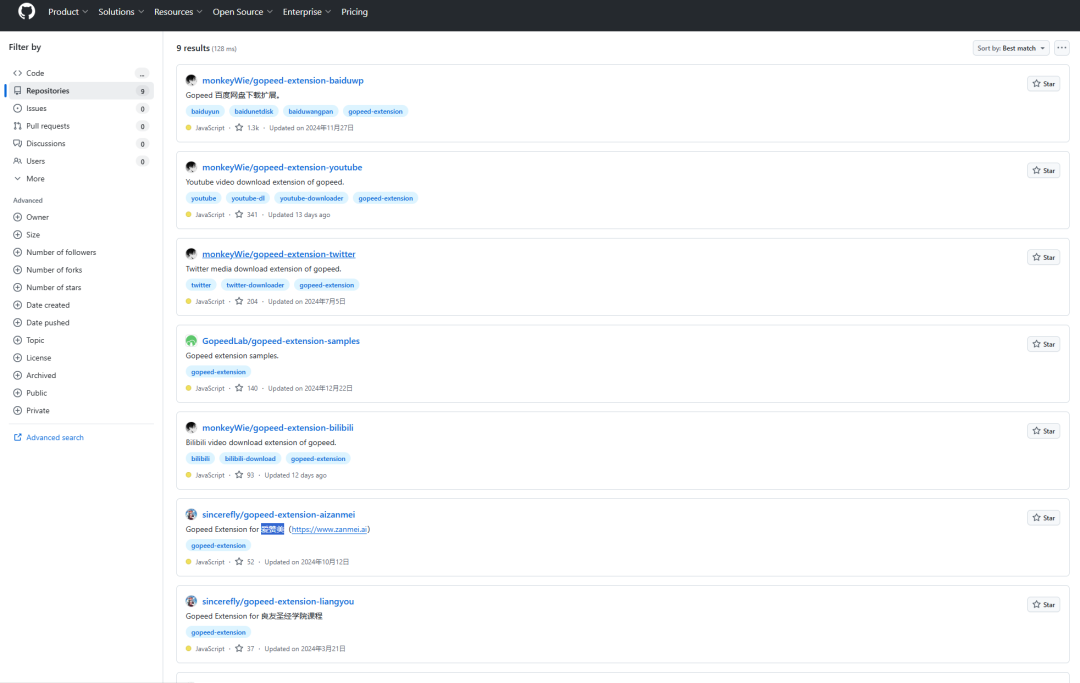
Task: Click the youtube-dl topic tag
Action: point(248,198)
